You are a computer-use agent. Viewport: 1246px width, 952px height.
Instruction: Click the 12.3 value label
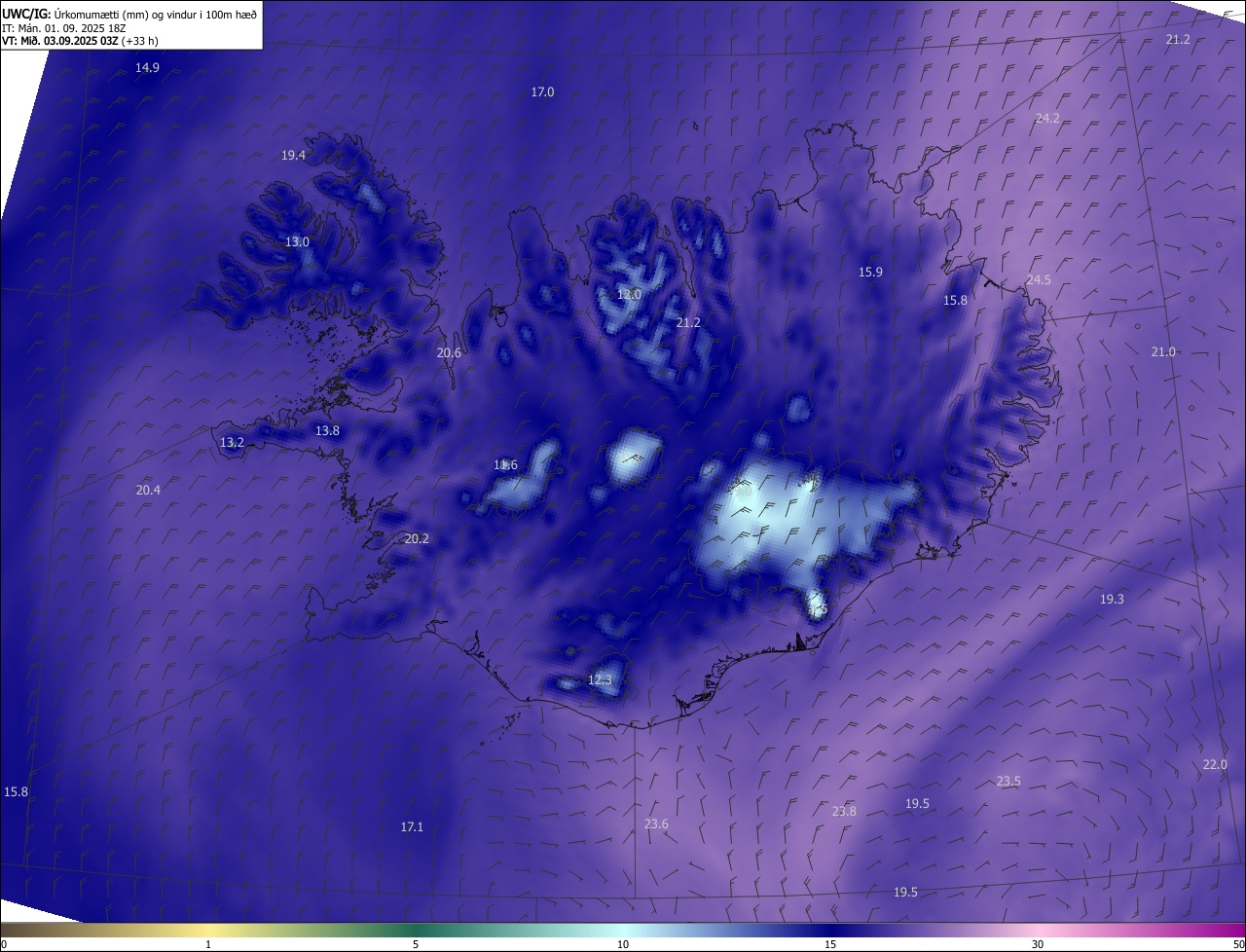[601, 679]
